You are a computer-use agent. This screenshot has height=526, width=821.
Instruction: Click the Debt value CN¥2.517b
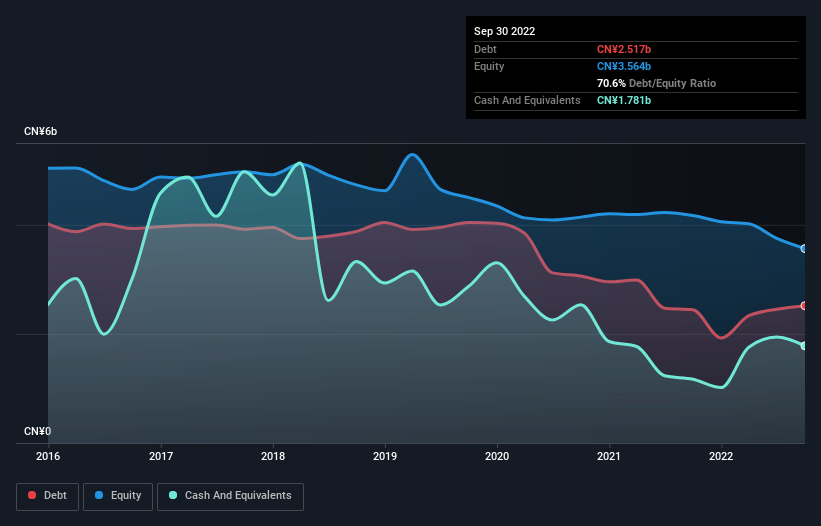(624, 49)
